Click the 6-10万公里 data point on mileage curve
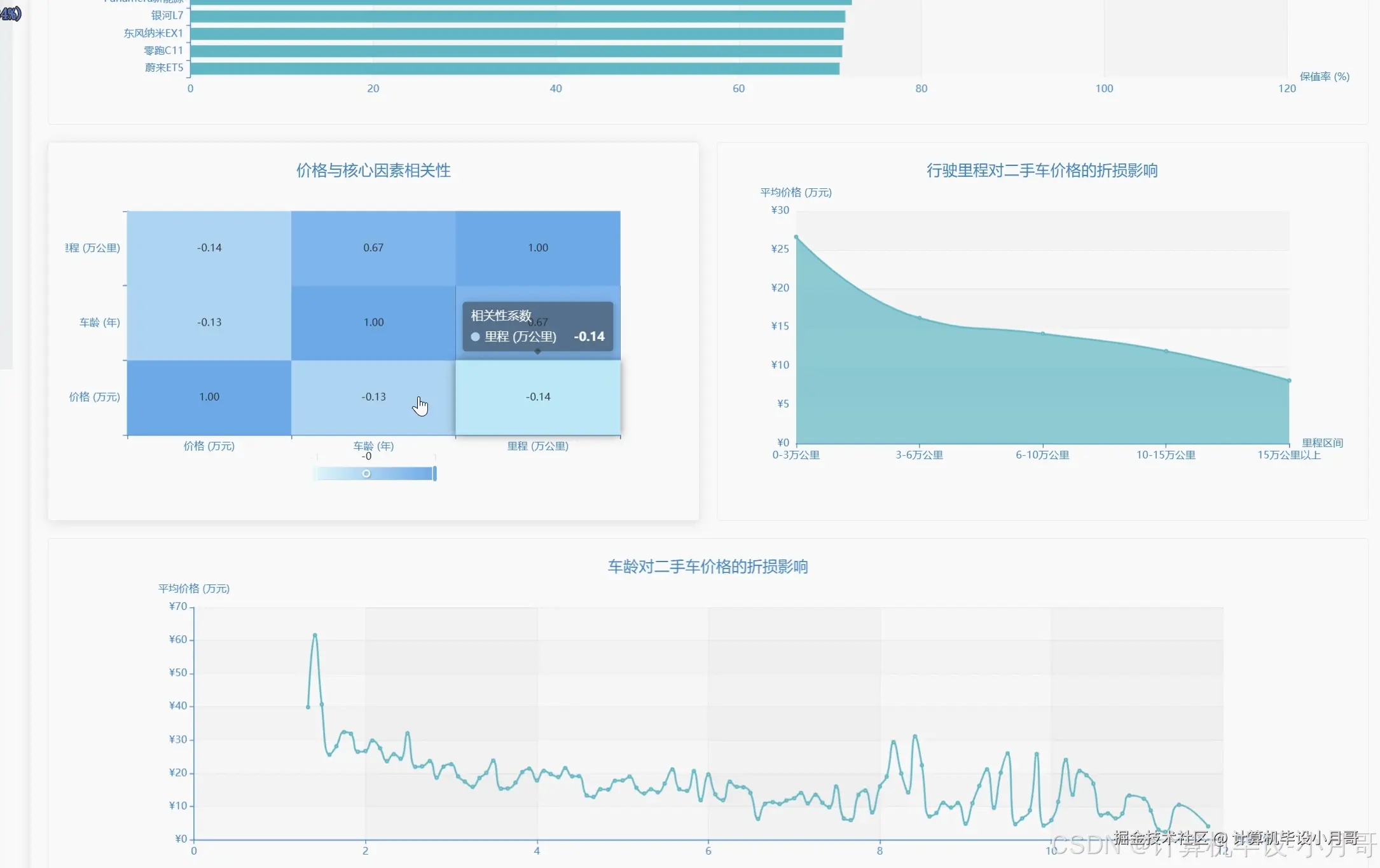 point(1043,333)
